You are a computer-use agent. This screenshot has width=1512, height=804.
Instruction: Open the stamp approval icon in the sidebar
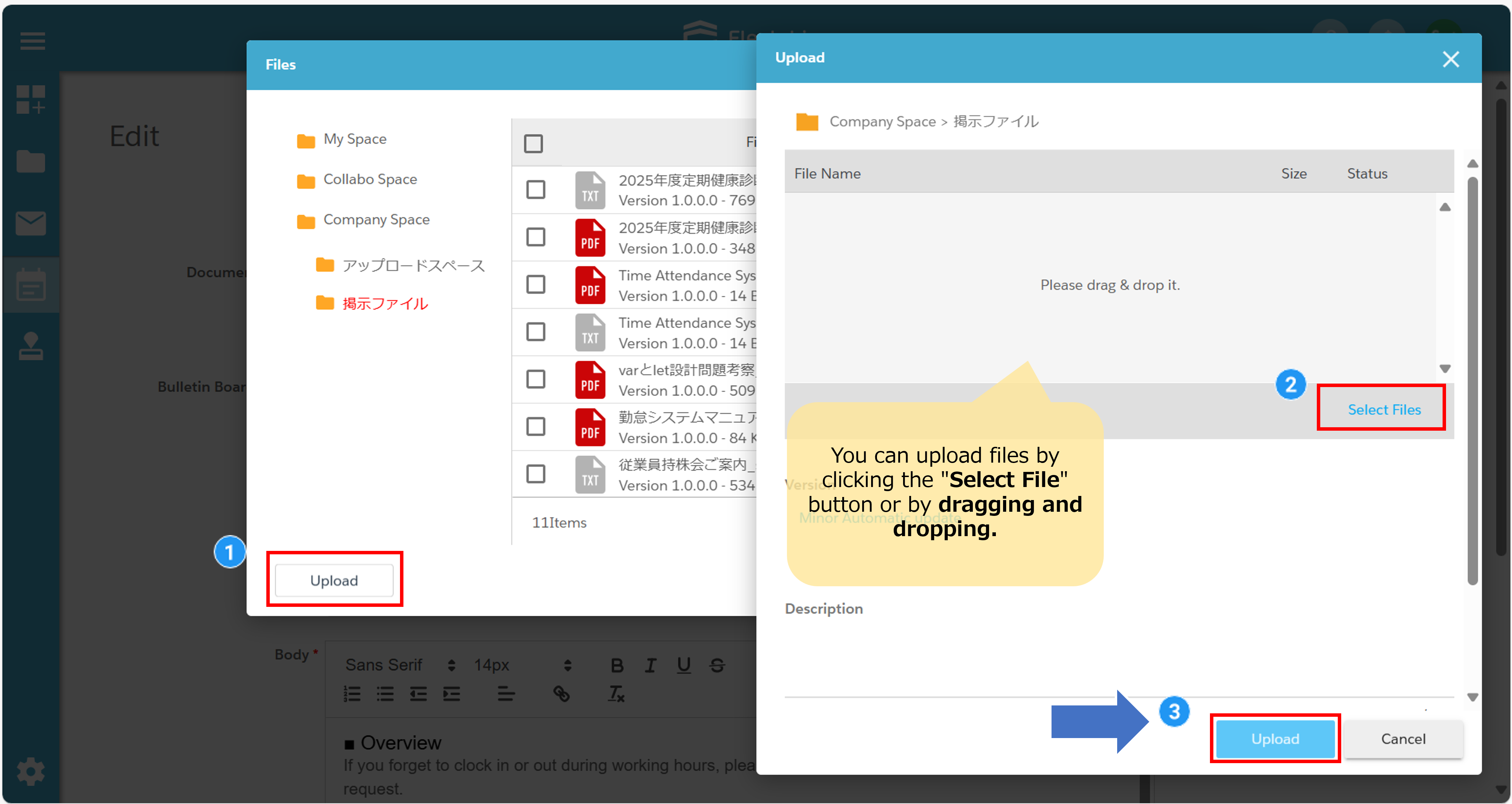[x=31, y=346]
